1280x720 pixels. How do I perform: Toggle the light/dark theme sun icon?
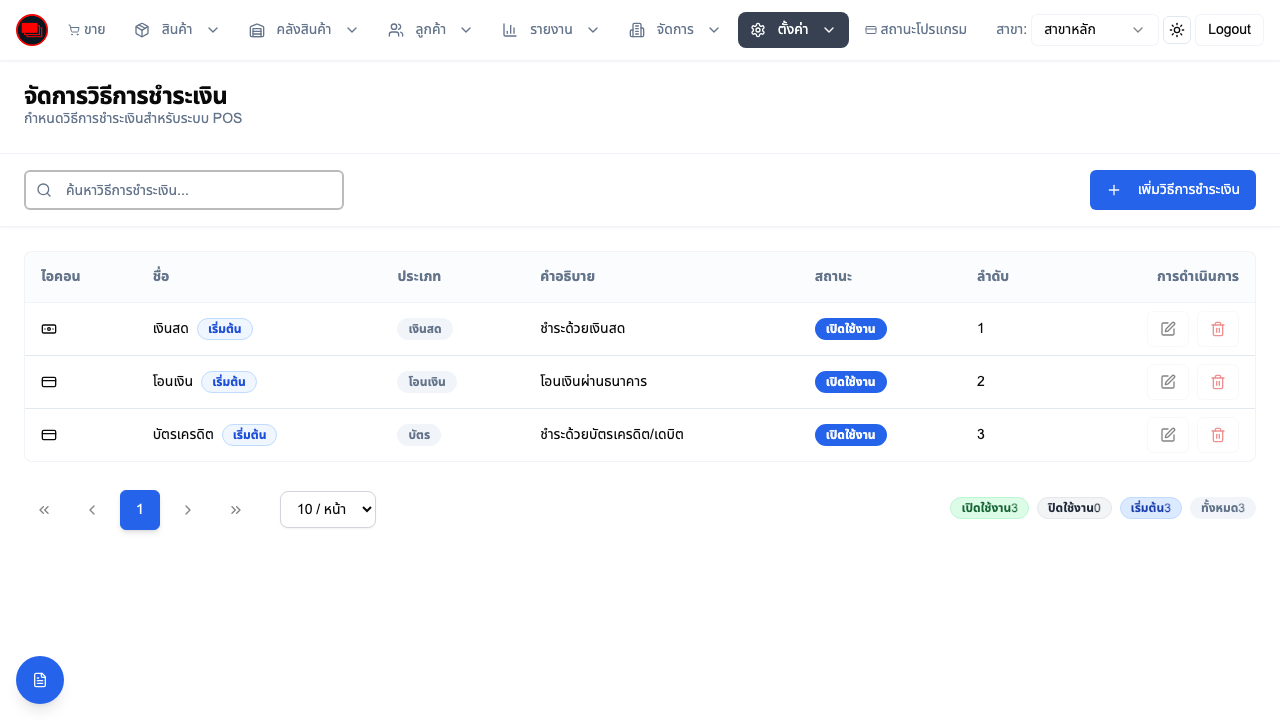point(1177,30)
